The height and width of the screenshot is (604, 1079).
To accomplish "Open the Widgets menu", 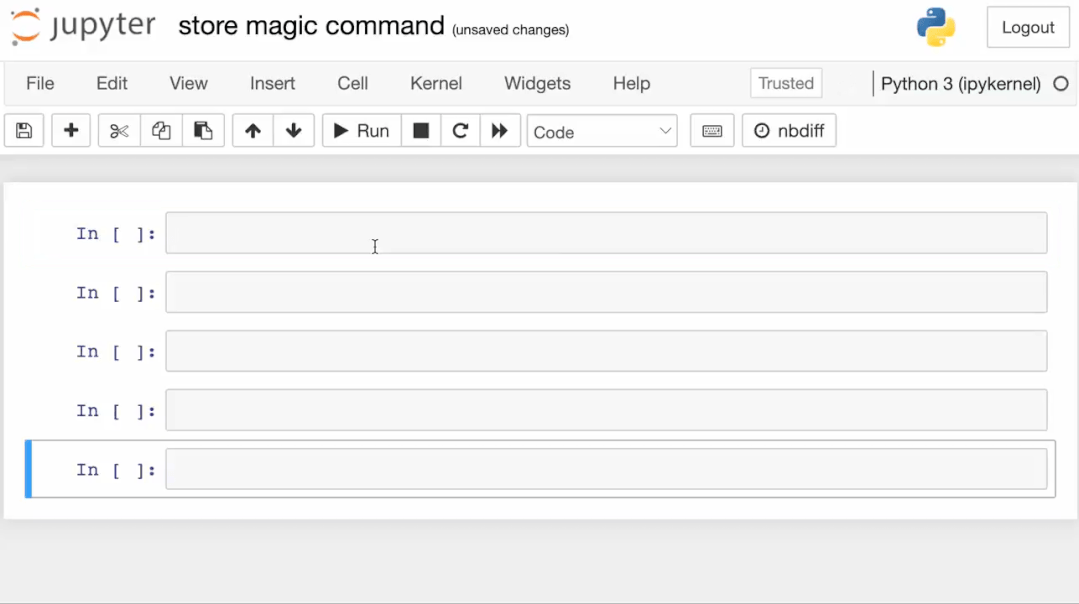I will 537,83.
